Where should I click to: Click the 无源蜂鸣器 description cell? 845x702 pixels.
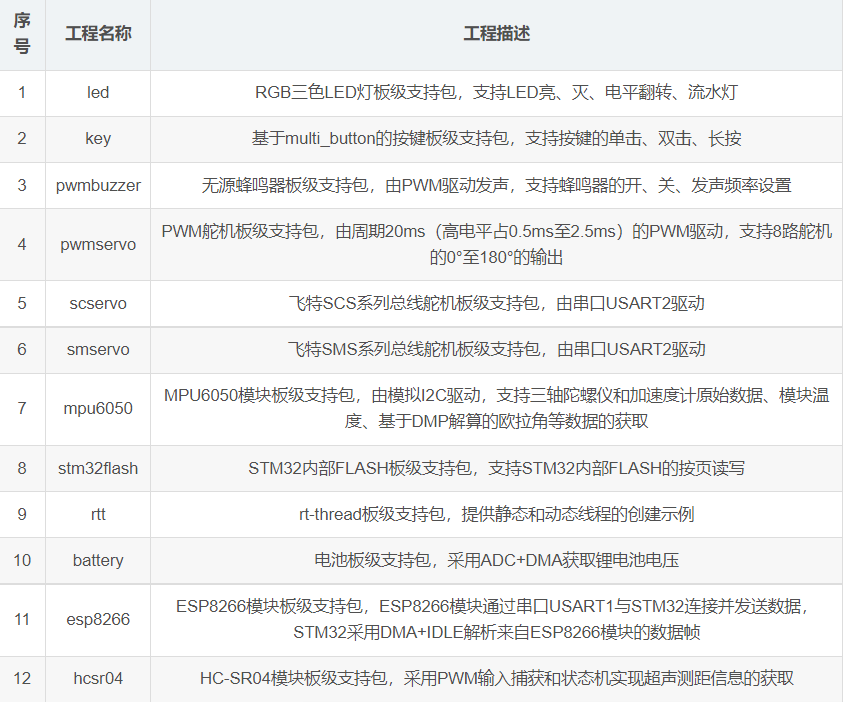pyautogui.click(x=497, y=185)
